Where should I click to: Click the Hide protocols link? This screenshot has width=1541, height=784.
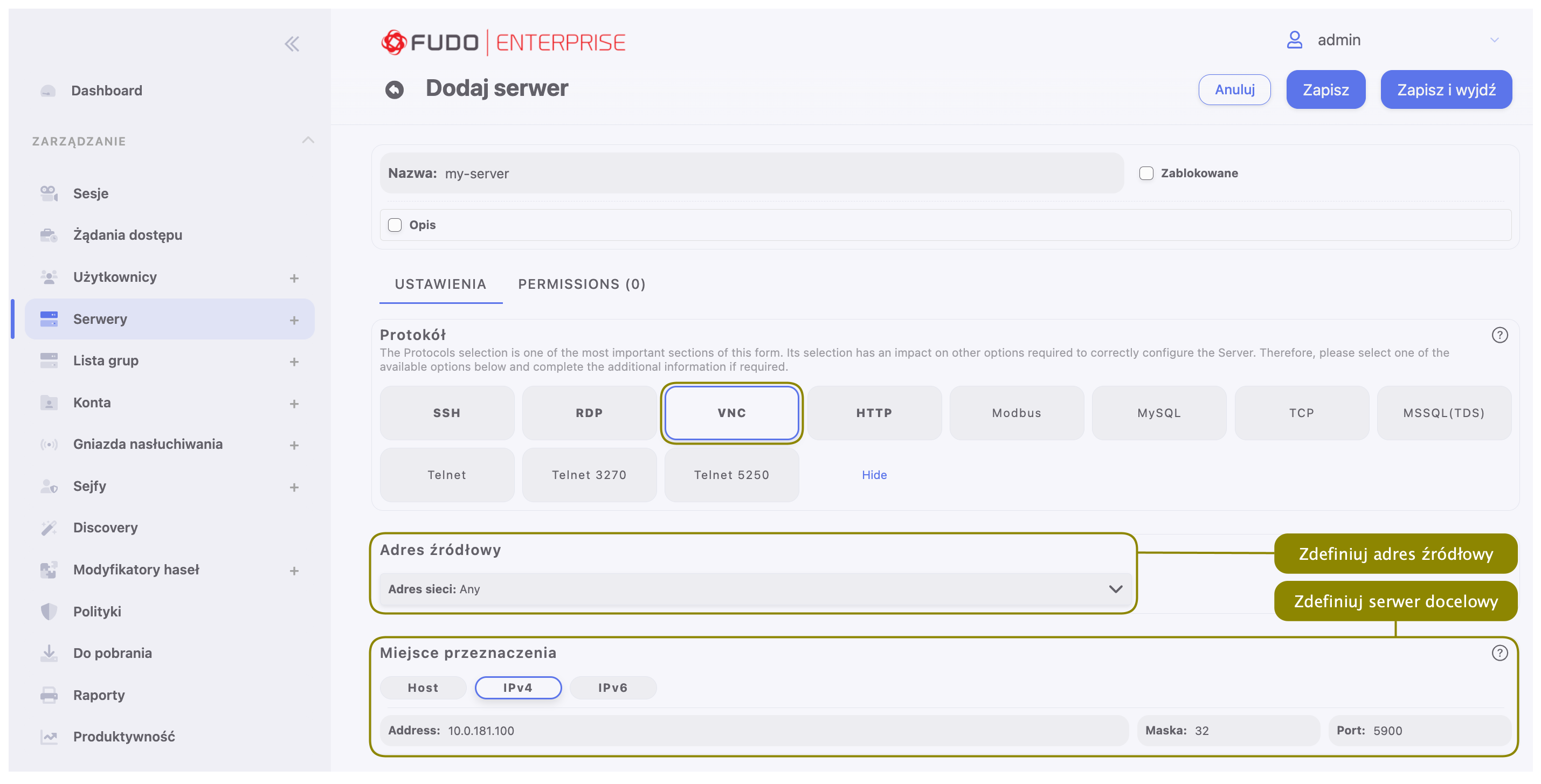(874, 475)
